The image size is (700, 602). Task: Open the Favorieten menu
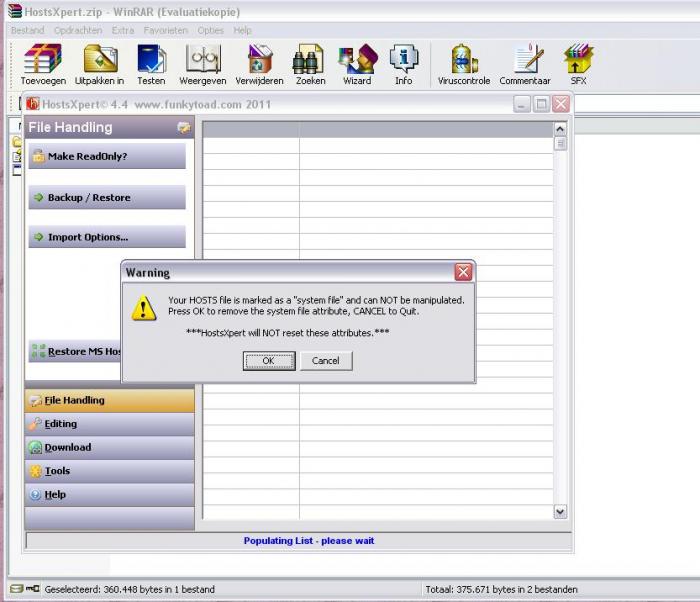tap(166, 30)
